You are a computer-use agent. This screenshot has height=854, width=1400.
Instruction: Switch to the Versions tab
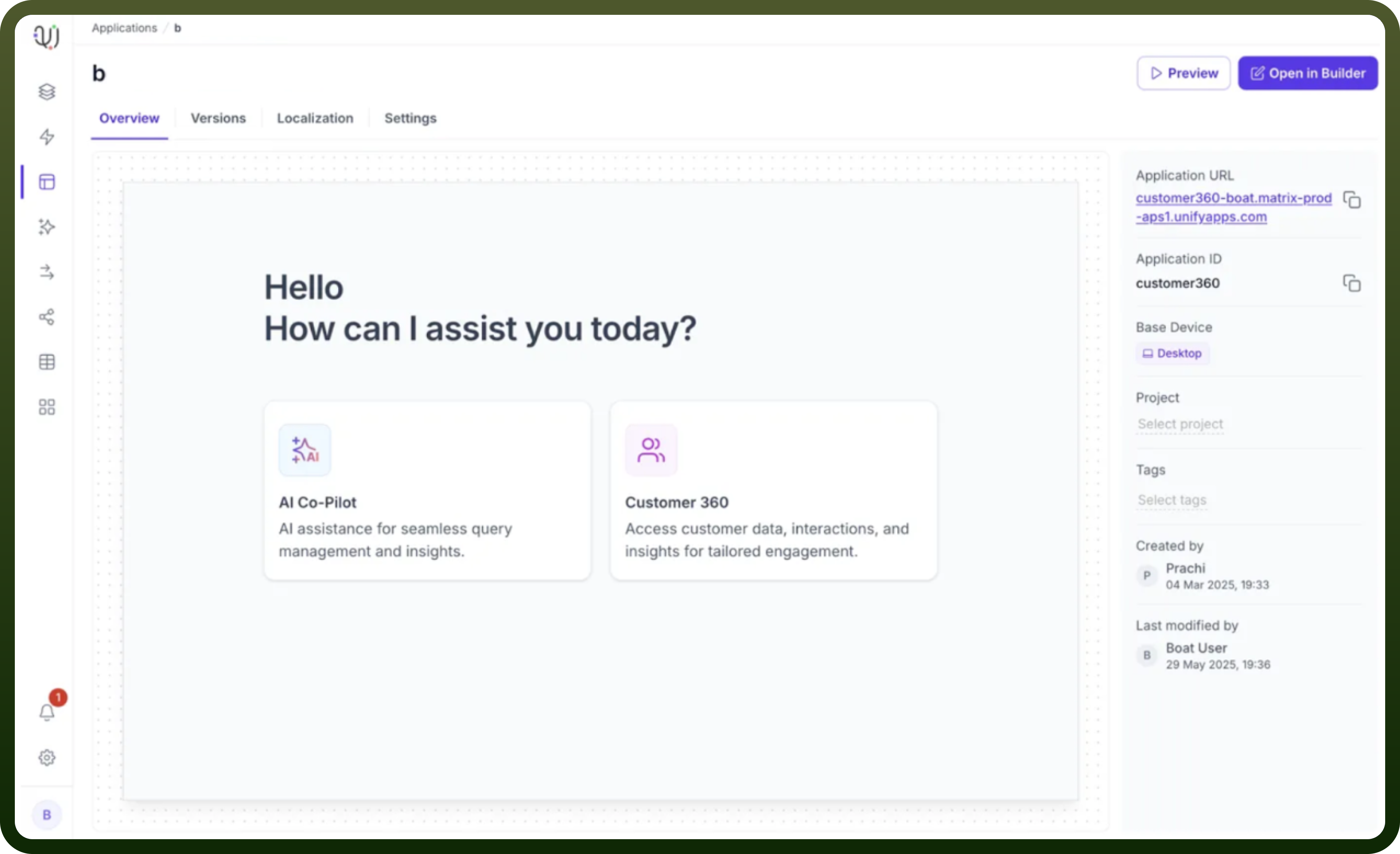(x=218, y=118)
